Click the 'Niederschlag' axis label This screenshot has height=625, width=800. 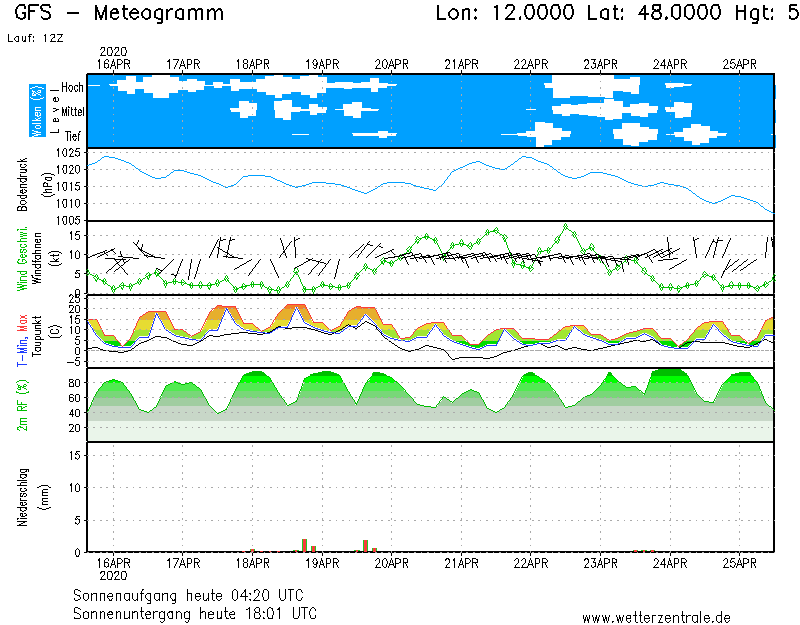pyautogui.click(x=22, y=497)
